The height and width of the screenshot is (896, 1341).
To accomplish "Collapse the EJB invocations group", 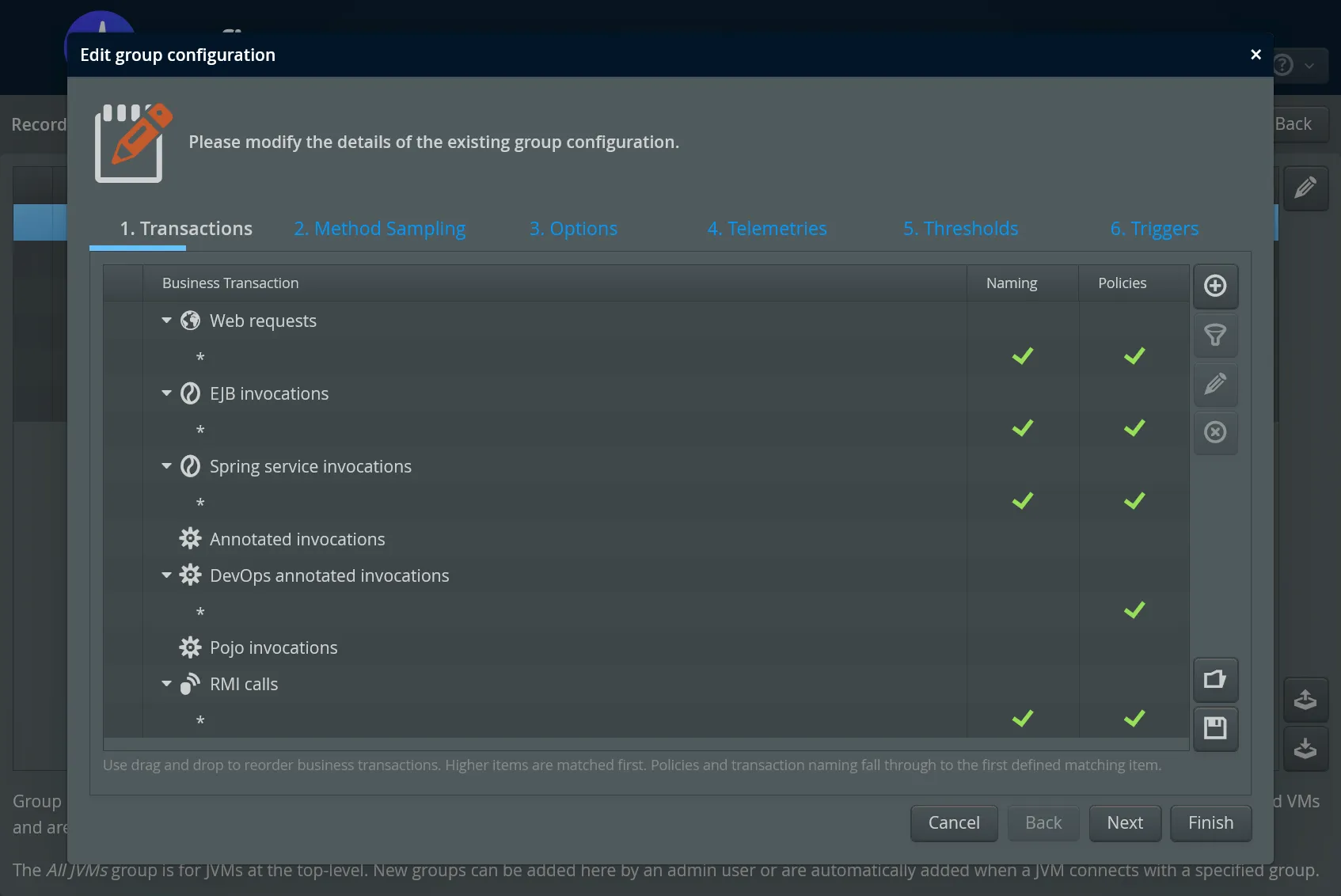I will (166, 393).
